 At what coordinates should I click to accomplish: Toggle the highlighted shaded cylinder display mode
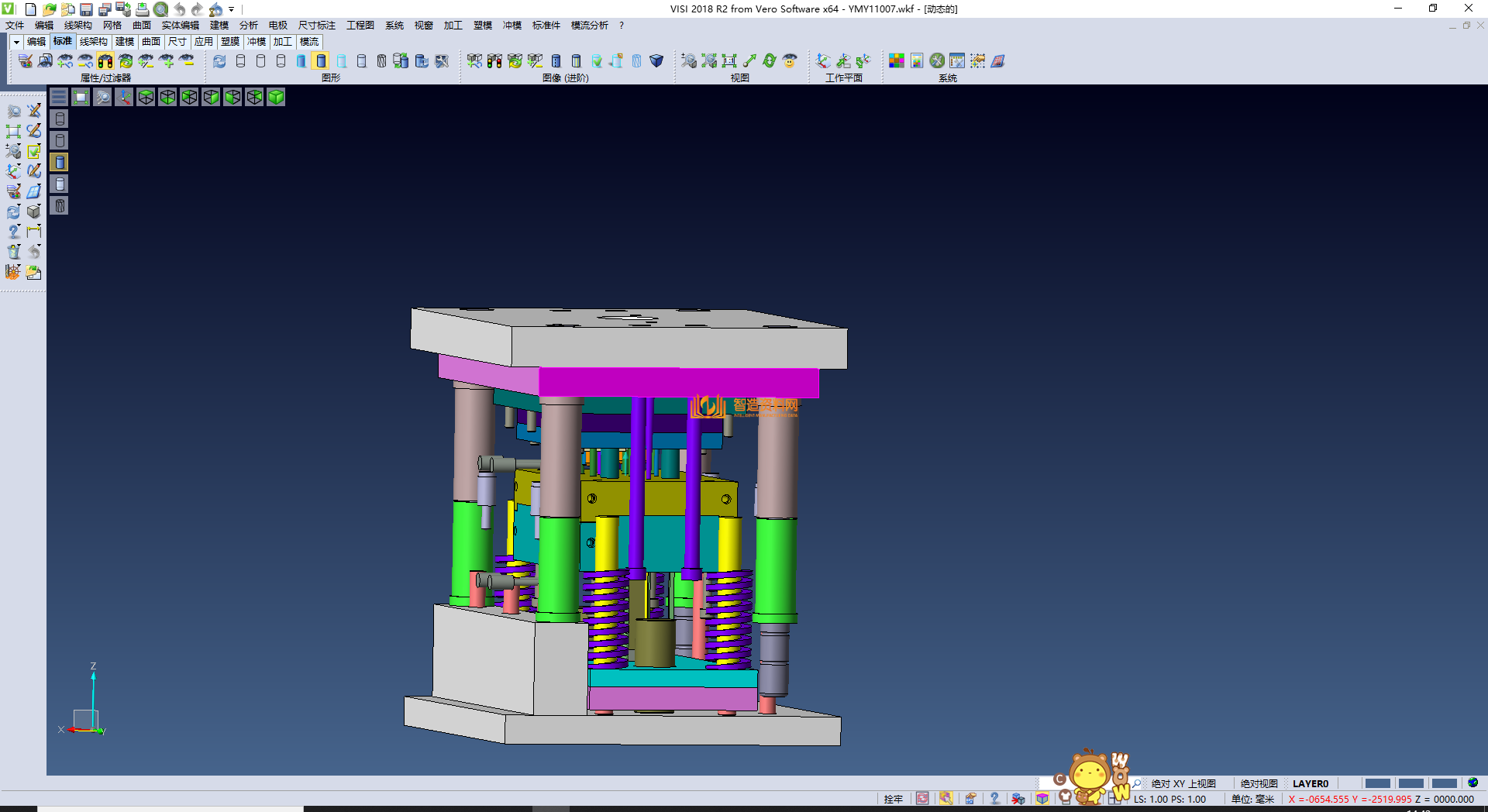coord(321,61)
